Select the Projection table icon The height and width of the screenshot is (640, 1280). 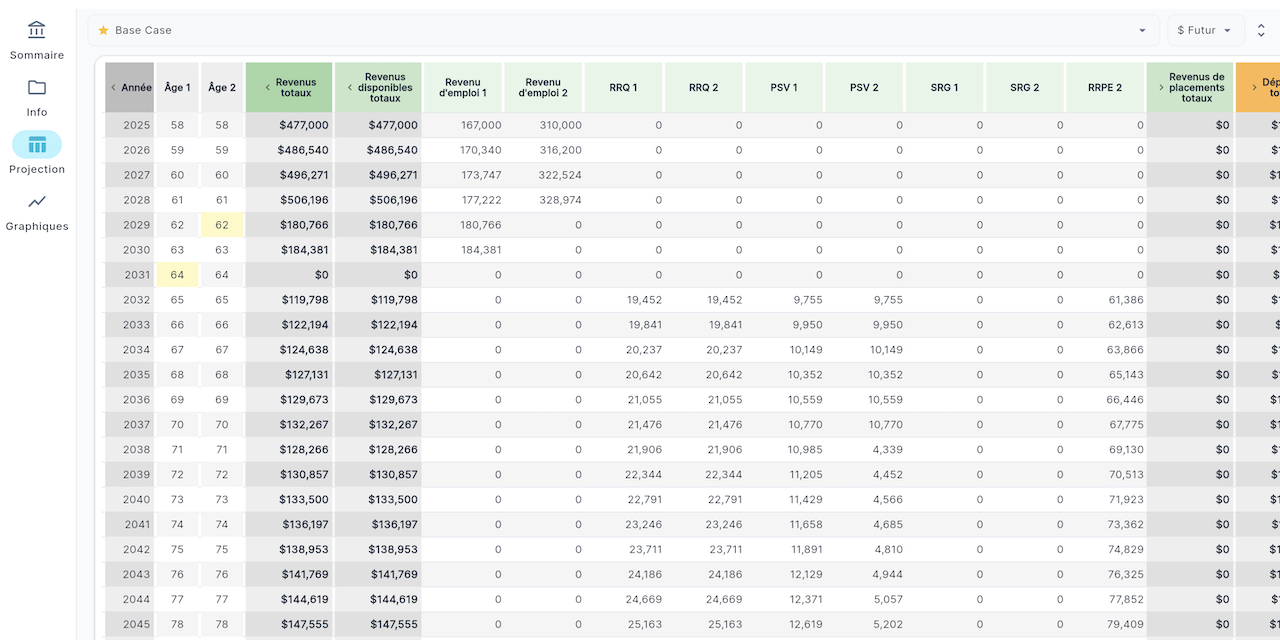coord(37,145)
